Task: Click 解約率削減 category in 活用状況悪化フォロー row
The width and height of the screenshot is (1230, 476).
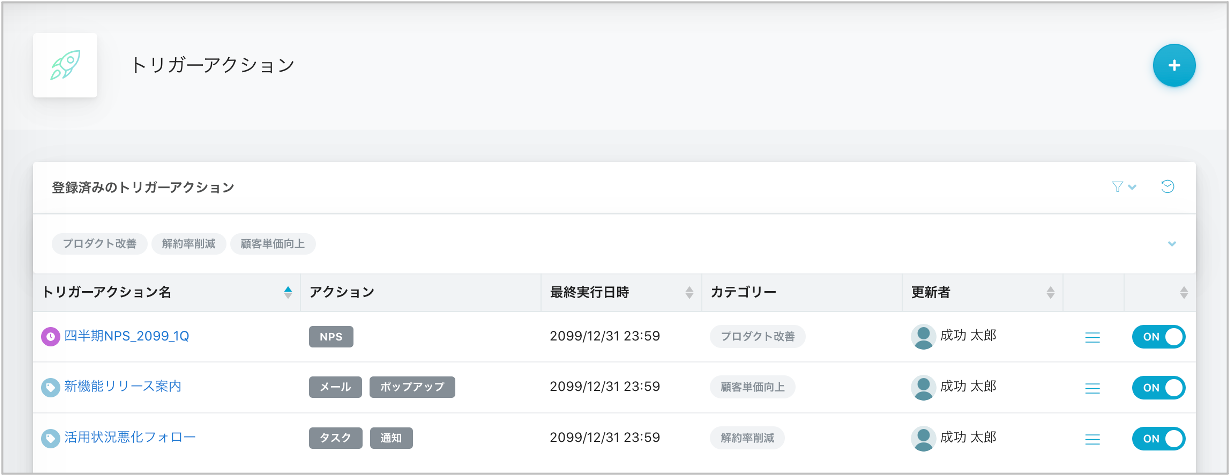Action: 747,438
